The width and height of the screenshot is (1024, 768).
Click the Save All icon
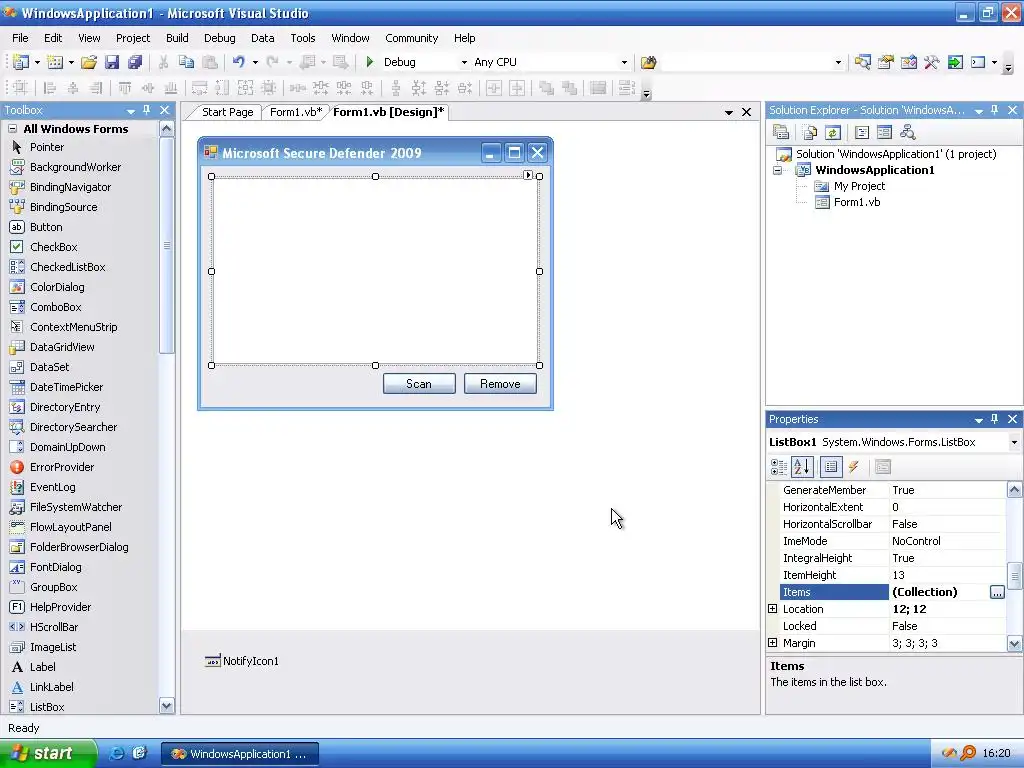[135, 62]
